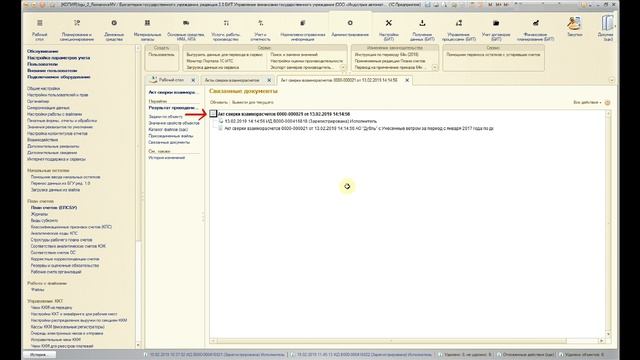Screen dimensions: 640x360
Task: Open Интернет-поддержка и сервисы link
Action: pos(56,159)
